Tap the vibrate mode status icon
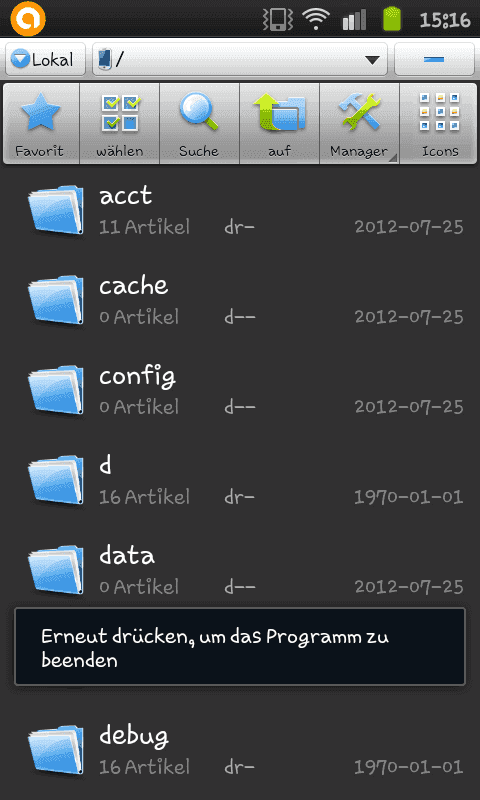Screen dimensions: 480x800 278,19
